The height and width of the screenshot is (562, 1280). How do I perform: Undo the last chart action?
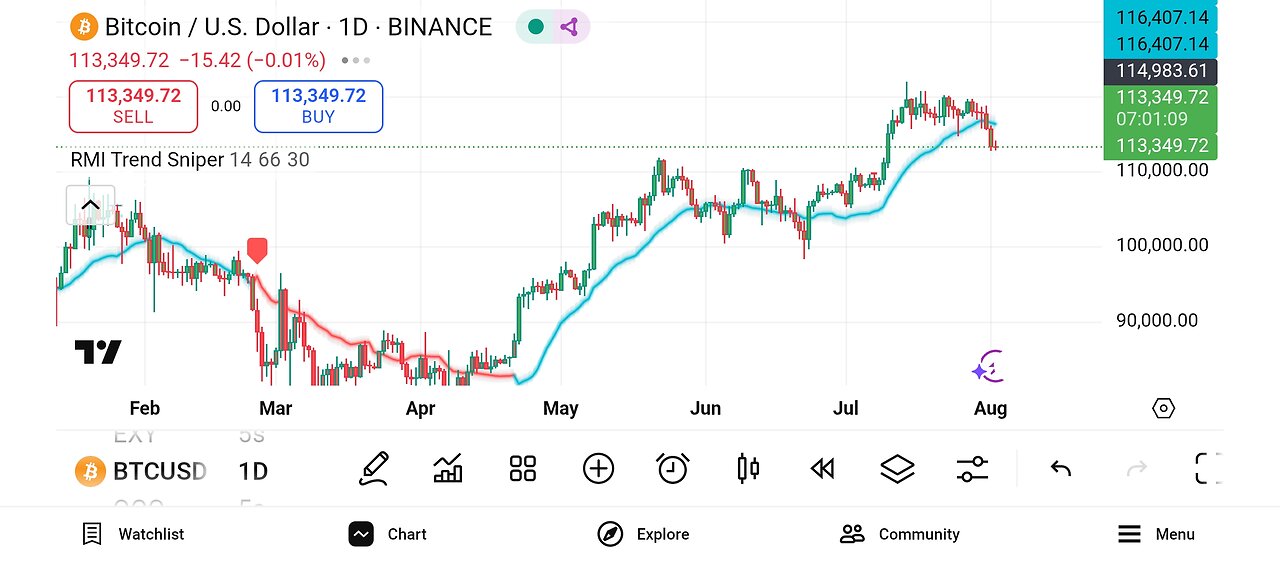[1061, 468]
